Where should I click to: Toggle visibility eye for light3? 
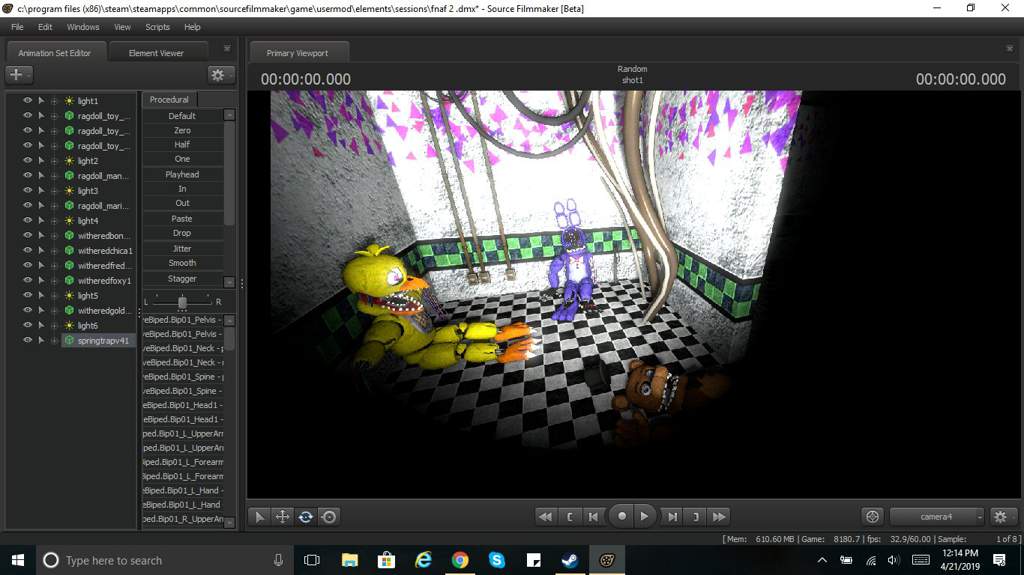pos(27,190)
